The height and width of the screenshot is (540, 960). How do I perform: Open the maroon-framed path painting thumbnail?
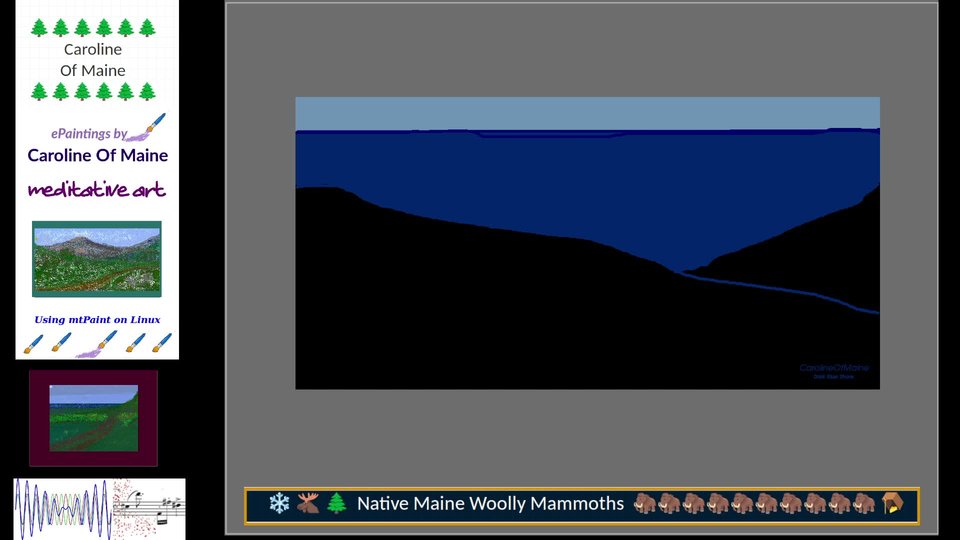pos(93,418)
